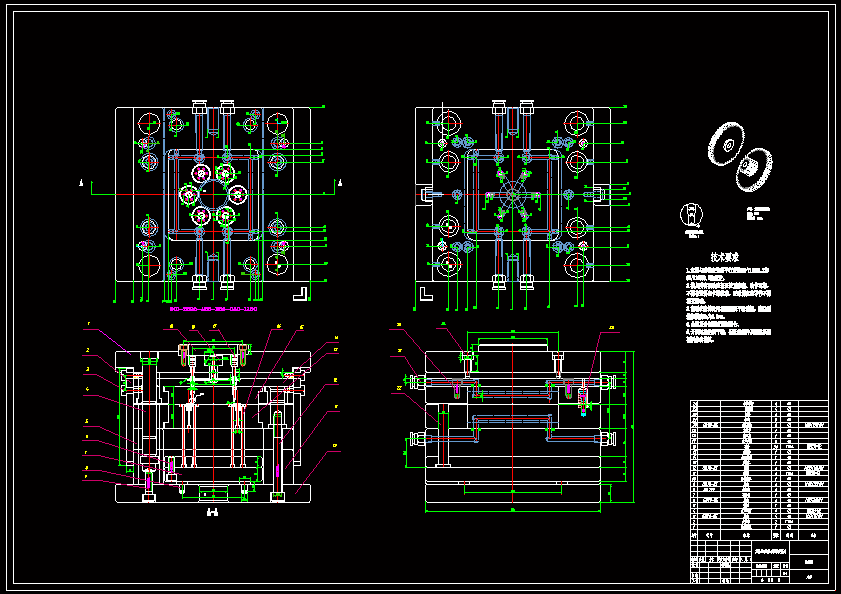841x594 pixels.
Task: Click the isometric gear pair 3D view
Action: [740, 157]
